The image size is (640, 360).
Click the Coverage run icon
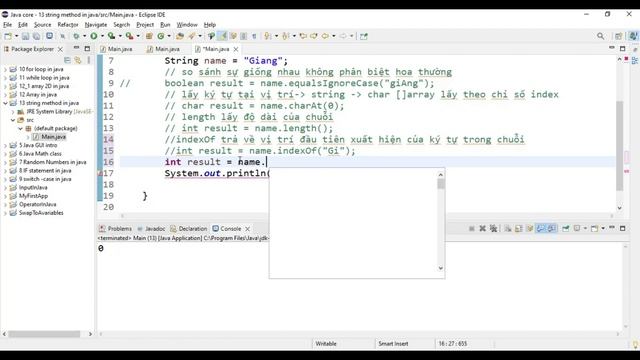111,36
